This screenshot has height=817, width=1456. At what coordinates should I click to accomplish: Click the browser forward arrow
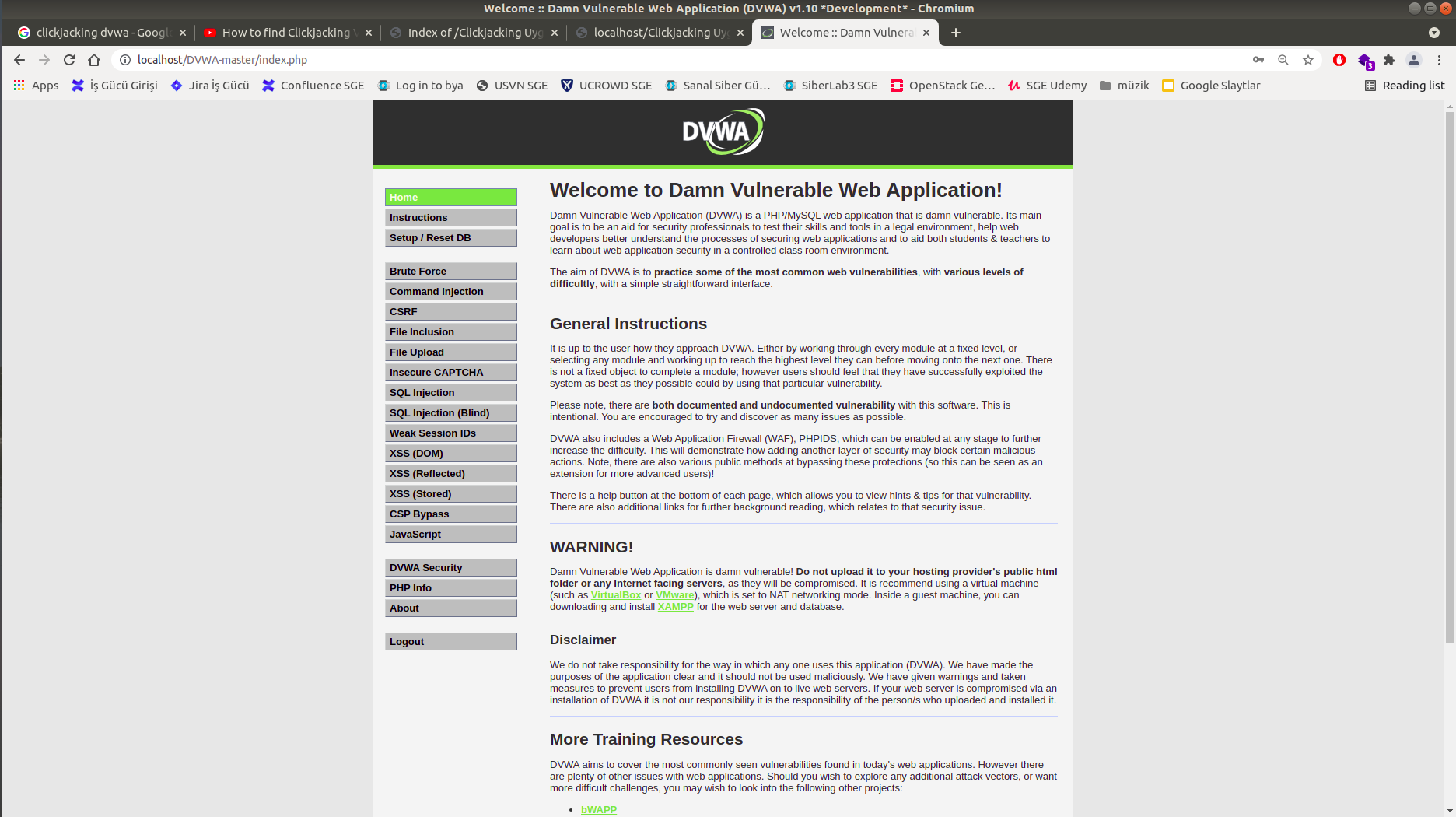pyautogui.click(x=44, y=60)
